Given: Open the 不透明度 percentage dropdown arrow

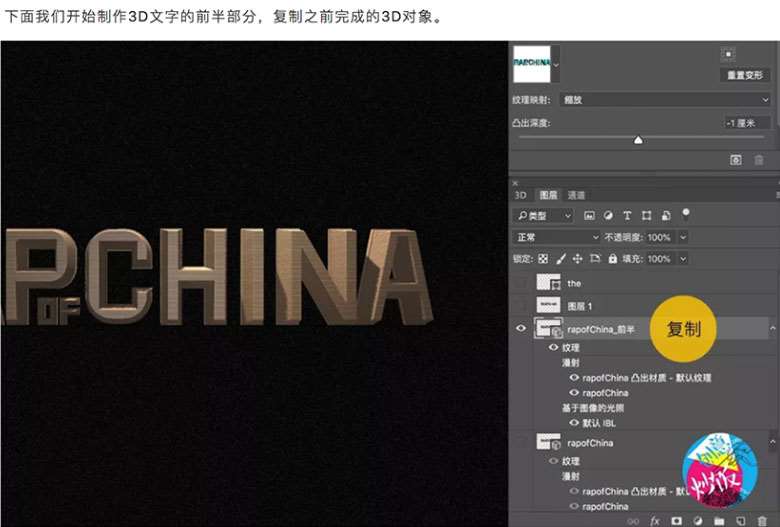Looking at the screenshot, I should click(683, 237).
